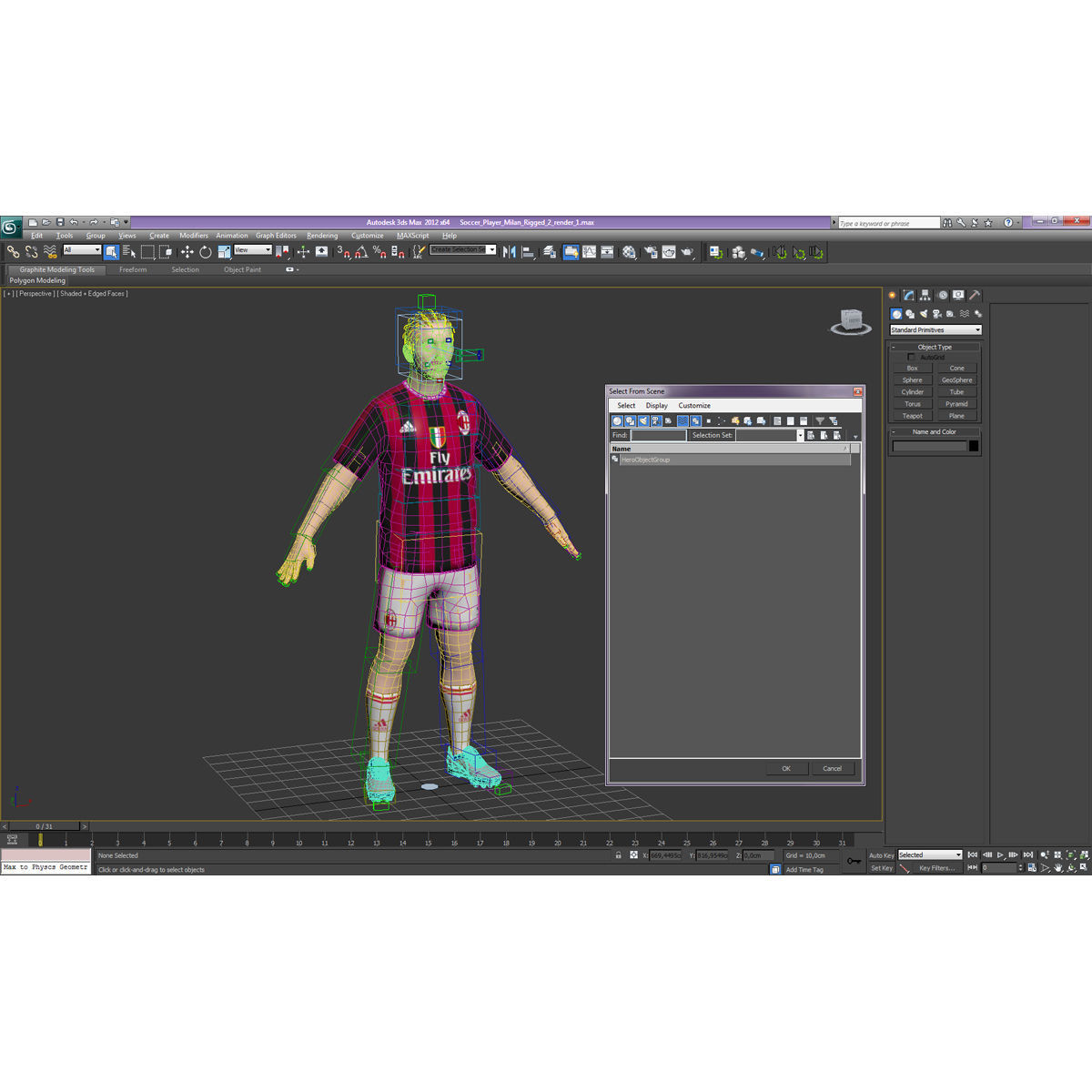The image size is (1092, 1092).
Task: Choose the Select and Scale tool
Action: [x=224, y=252]
